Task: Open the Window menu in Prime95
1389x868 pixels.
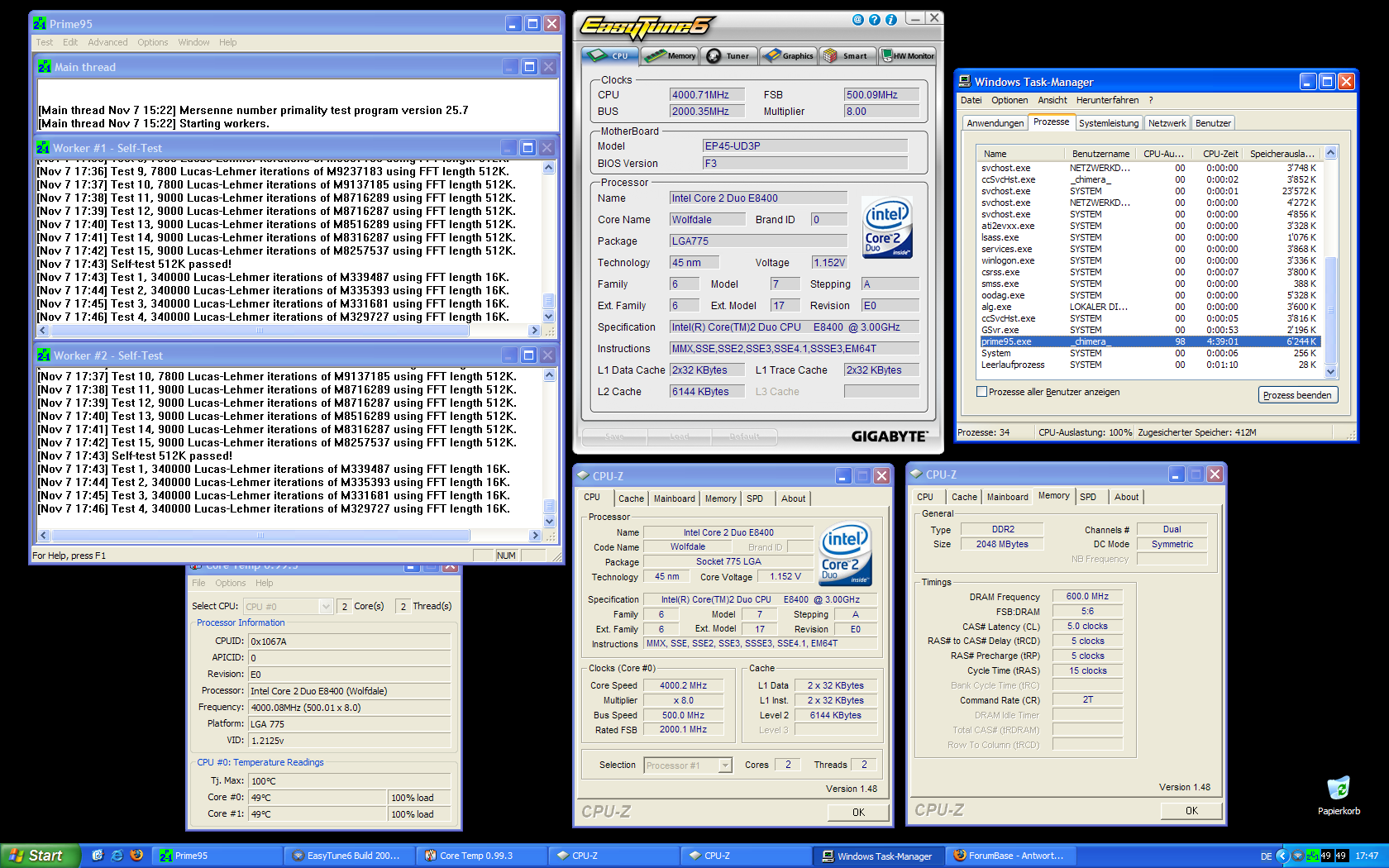Action: 193,42
